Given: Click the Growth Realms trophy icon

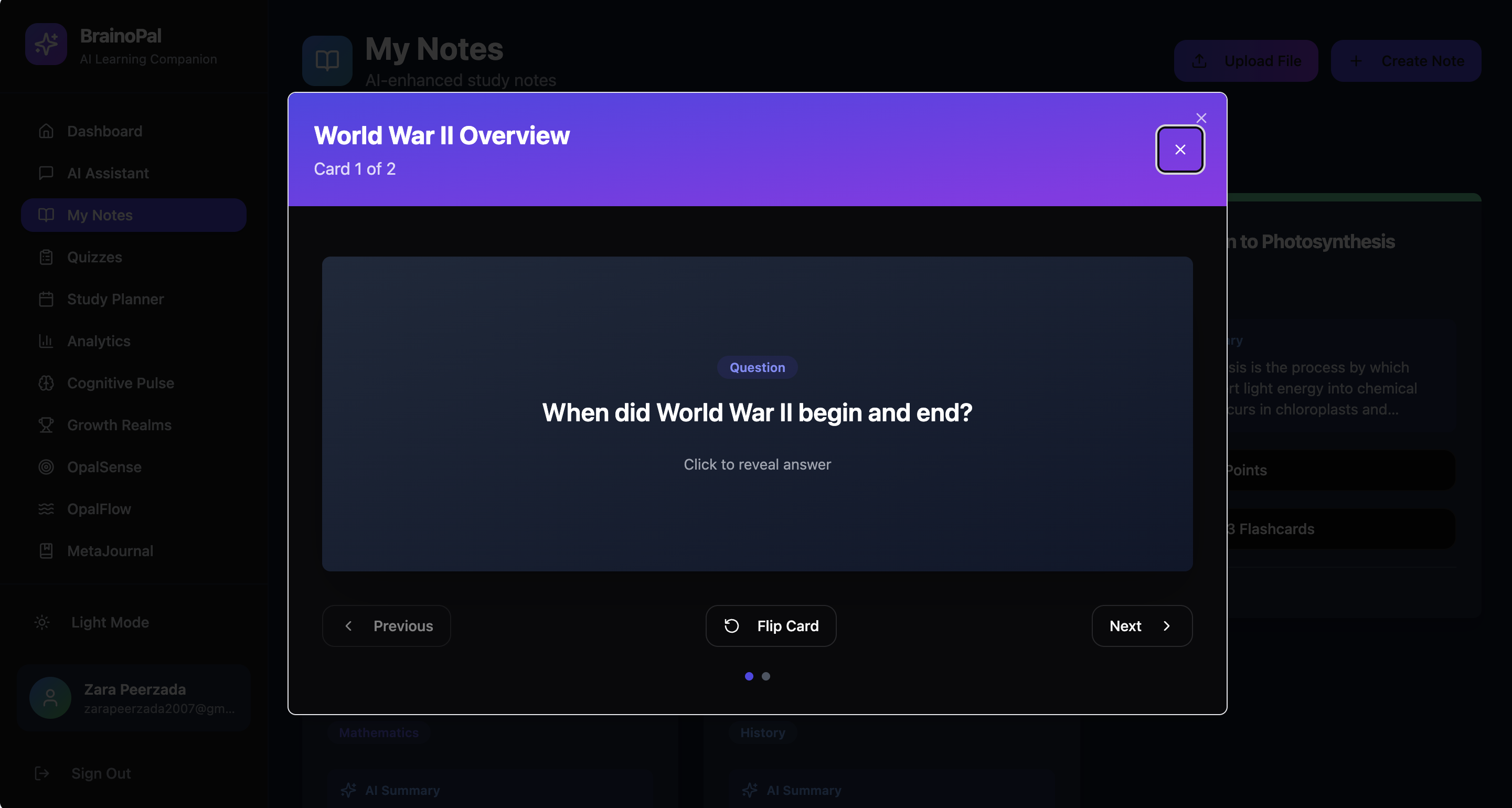Looking at the screenshot, I should pos(46,425).
